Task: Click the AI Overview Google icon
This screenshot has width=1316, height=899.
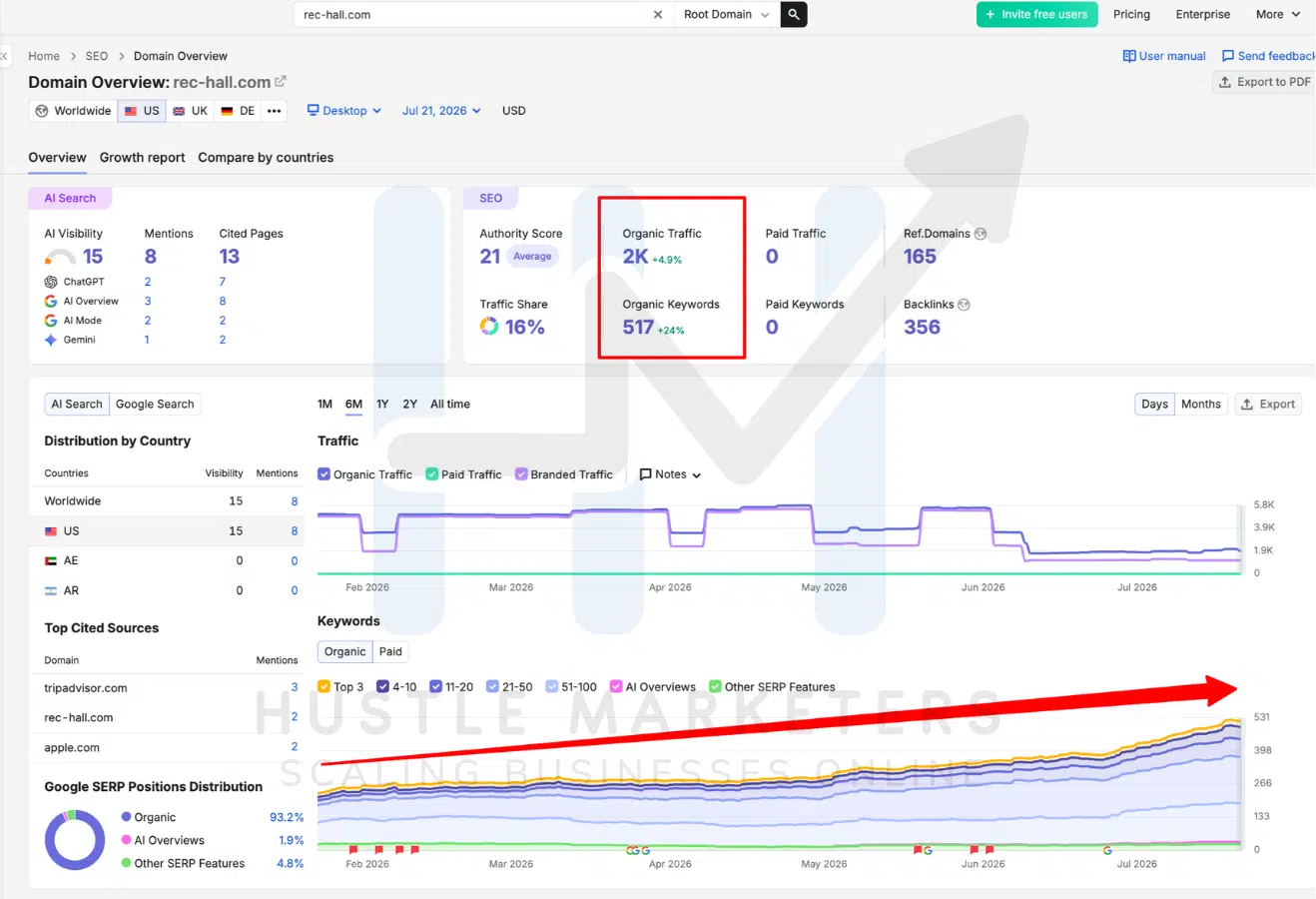Action: tap(51, 301)
